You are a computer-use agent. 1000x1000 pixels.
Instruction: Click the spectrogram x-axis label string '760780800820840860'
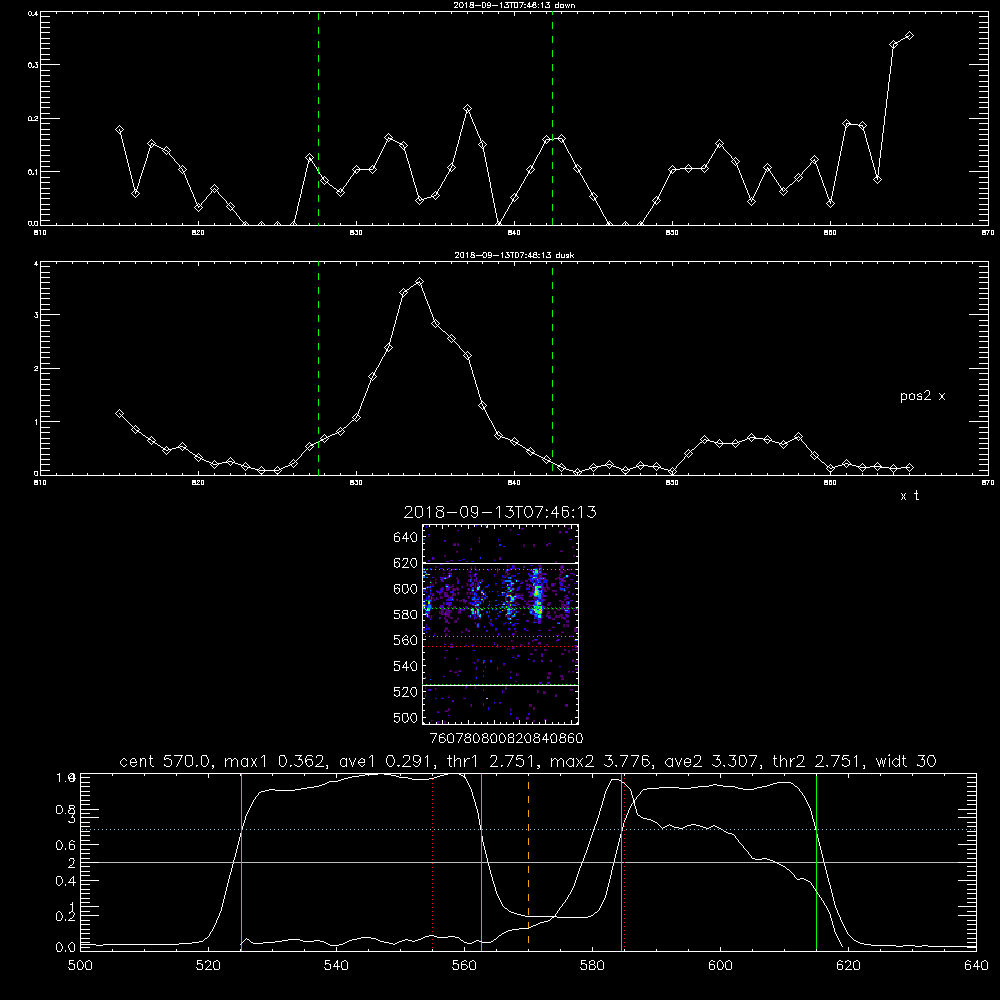click(x=506, y=739)
